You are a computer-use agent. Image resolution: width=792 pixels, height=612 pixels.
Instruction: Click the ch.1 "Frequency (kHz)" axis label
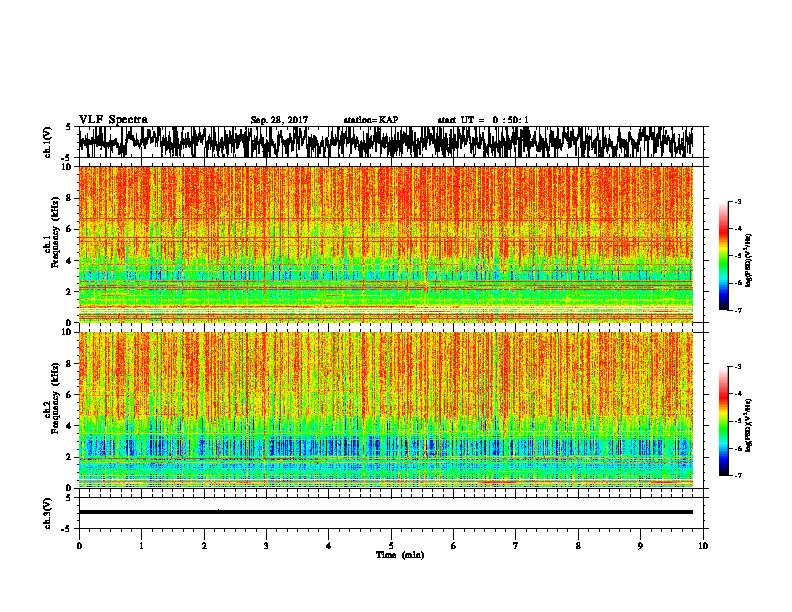point(55,233)
